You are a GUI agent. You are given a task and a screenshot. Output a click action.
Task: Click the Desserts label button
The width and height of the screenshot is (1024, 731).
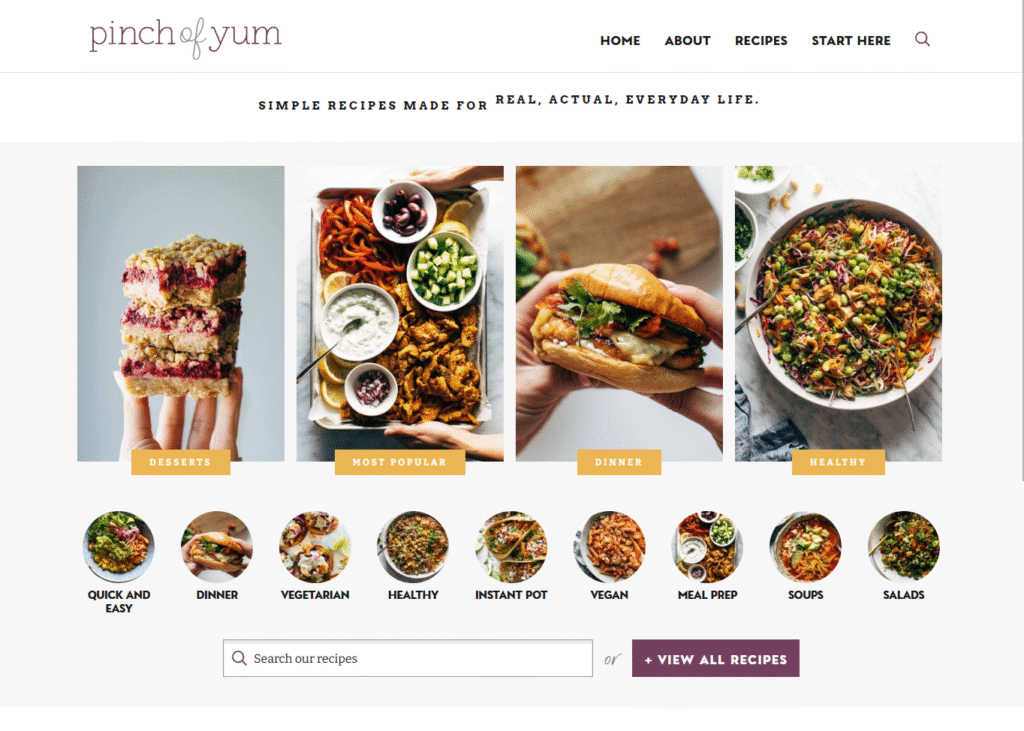(x=180, y=462)
